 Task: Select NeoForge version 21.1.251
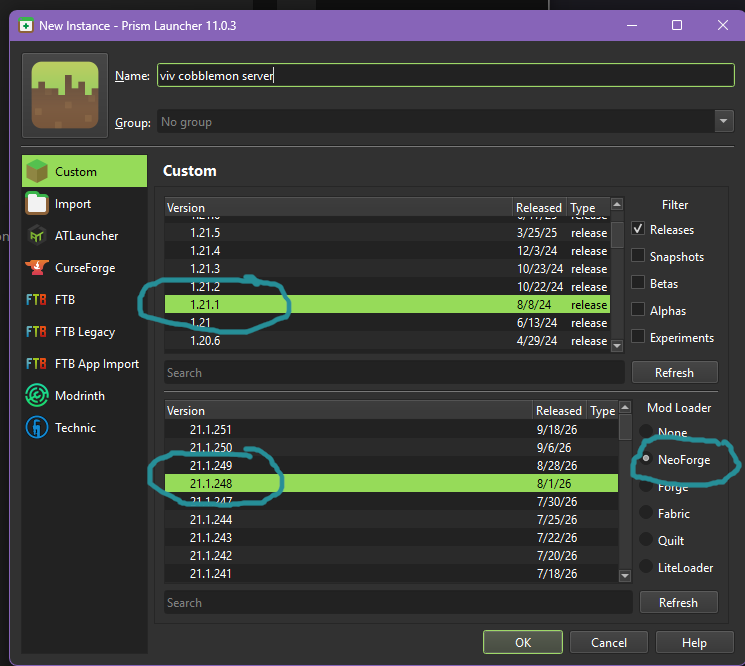pos(392,429)
